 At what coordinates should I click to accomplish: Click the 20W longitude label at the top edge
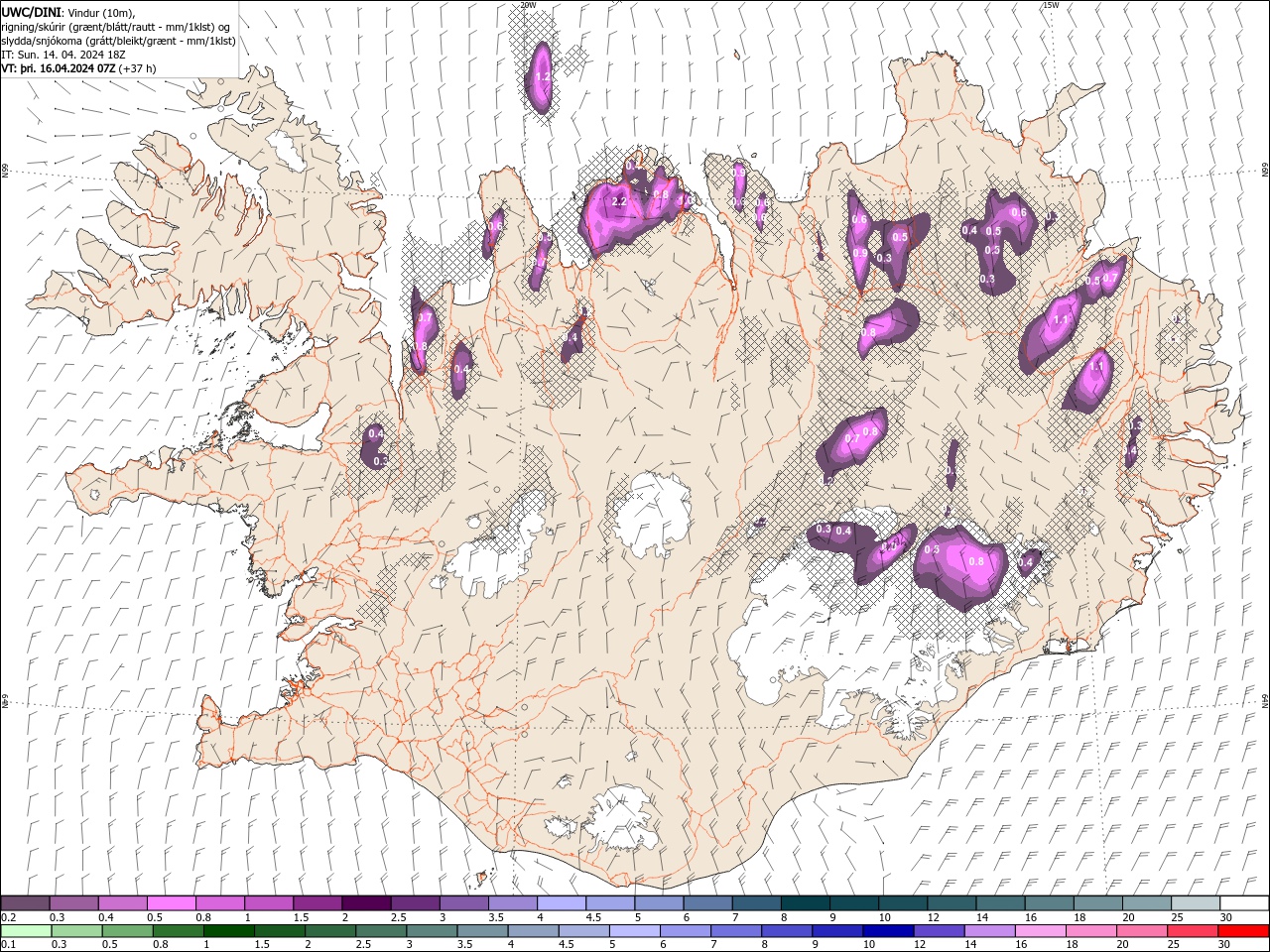(x=528, y=5)
